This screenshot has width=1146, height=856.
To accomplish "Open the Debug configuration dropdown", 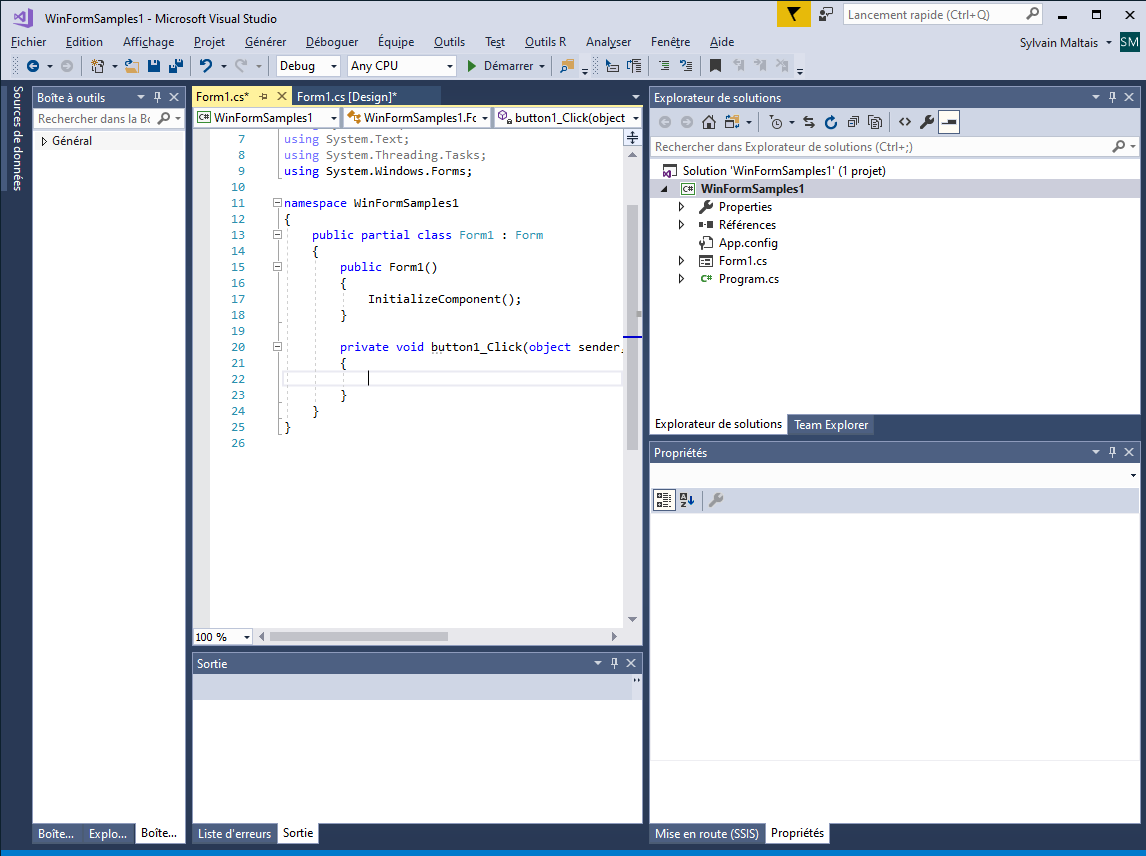I will [x=308, y=66].
